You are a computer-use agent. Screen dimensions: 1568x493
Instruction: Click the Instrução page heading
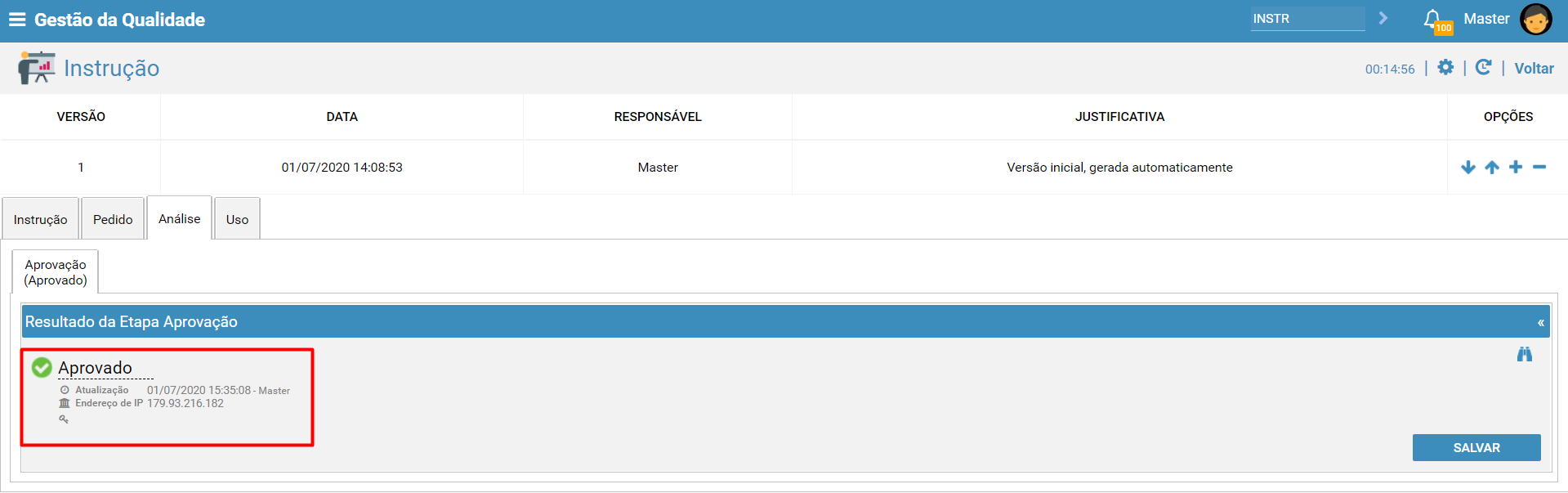pos(112,68)
